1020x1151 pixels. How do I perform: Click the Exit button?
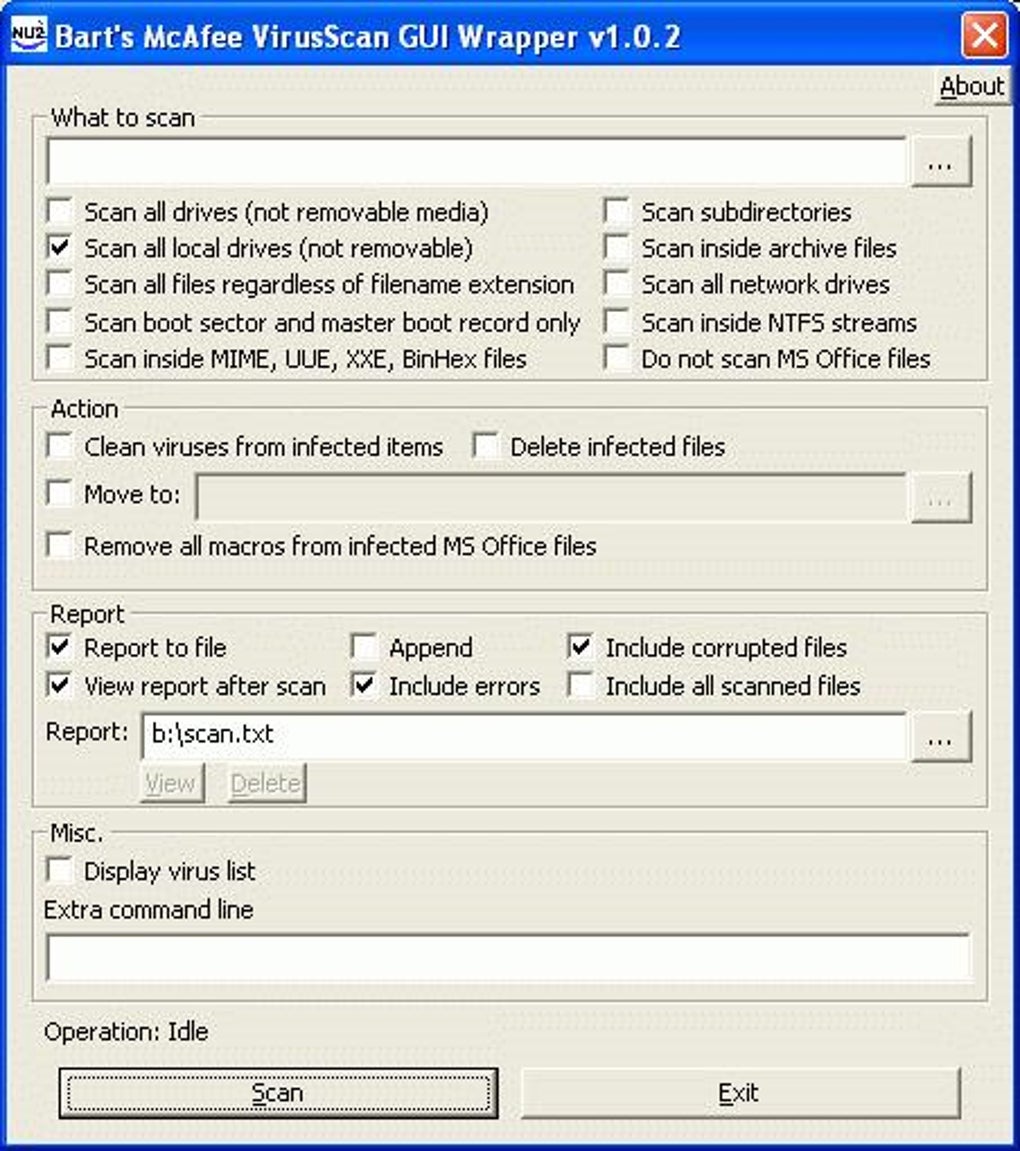click(x=740, y=1093)
